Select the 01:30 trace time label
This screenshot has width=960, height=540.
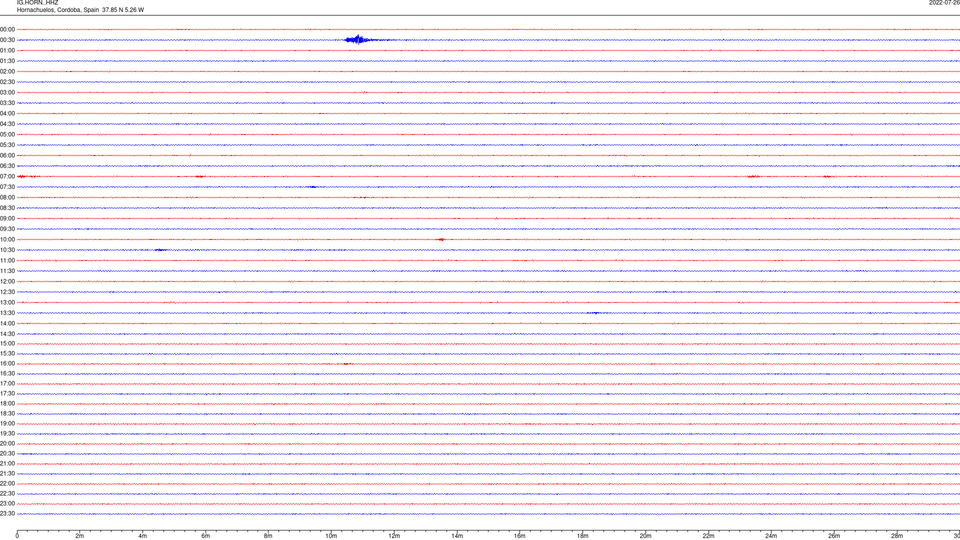click(7, 61)
